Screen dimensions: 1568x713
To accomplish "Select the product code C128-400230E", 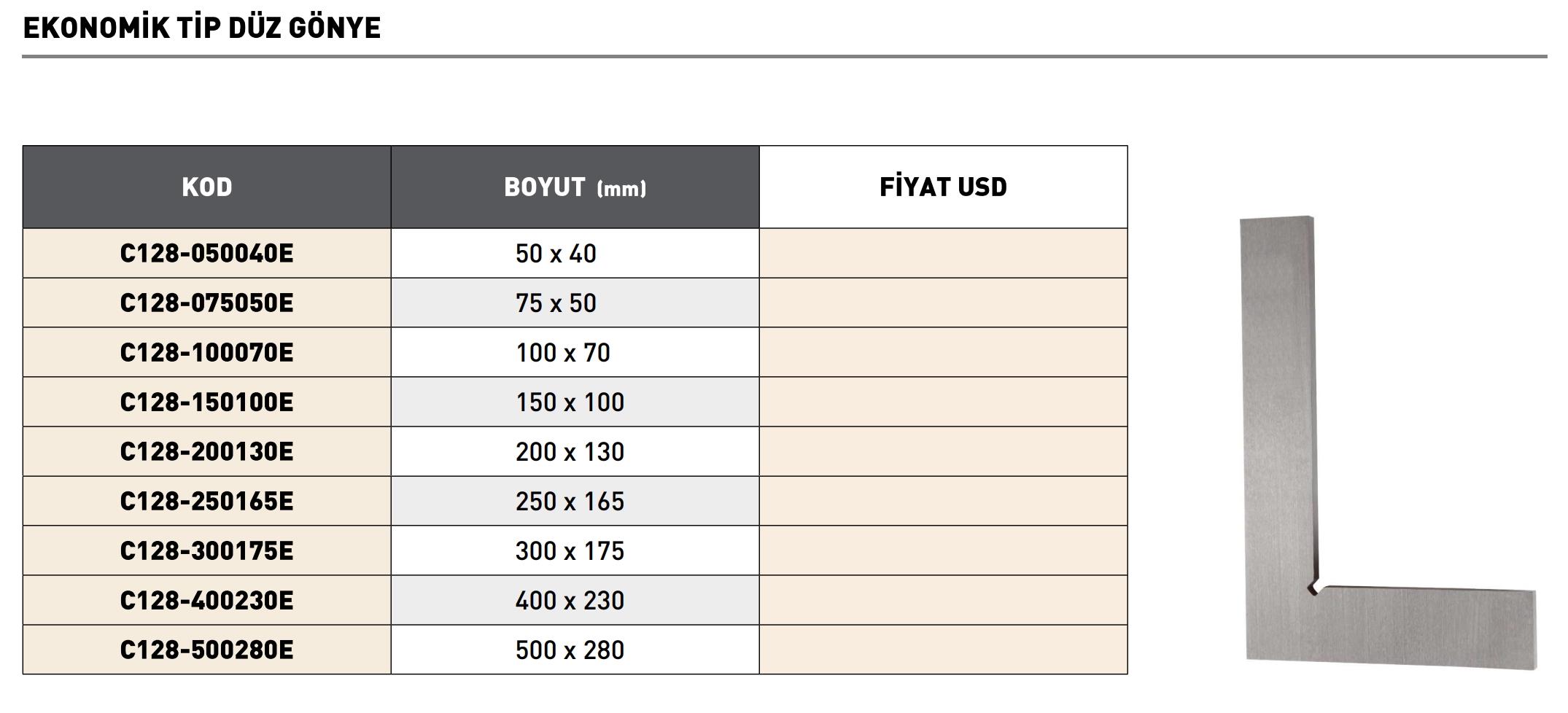I will (x=207, y=601).
